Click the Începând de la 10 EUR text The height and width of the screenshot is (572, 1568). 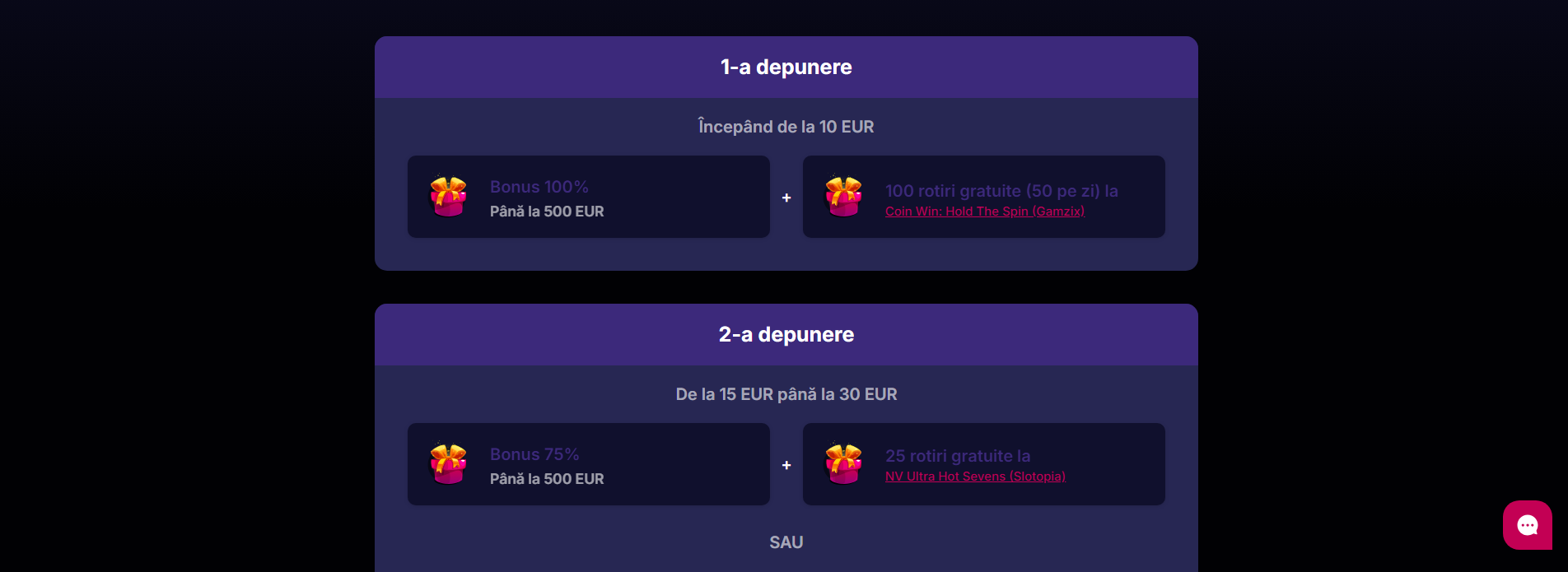[785, 126]
